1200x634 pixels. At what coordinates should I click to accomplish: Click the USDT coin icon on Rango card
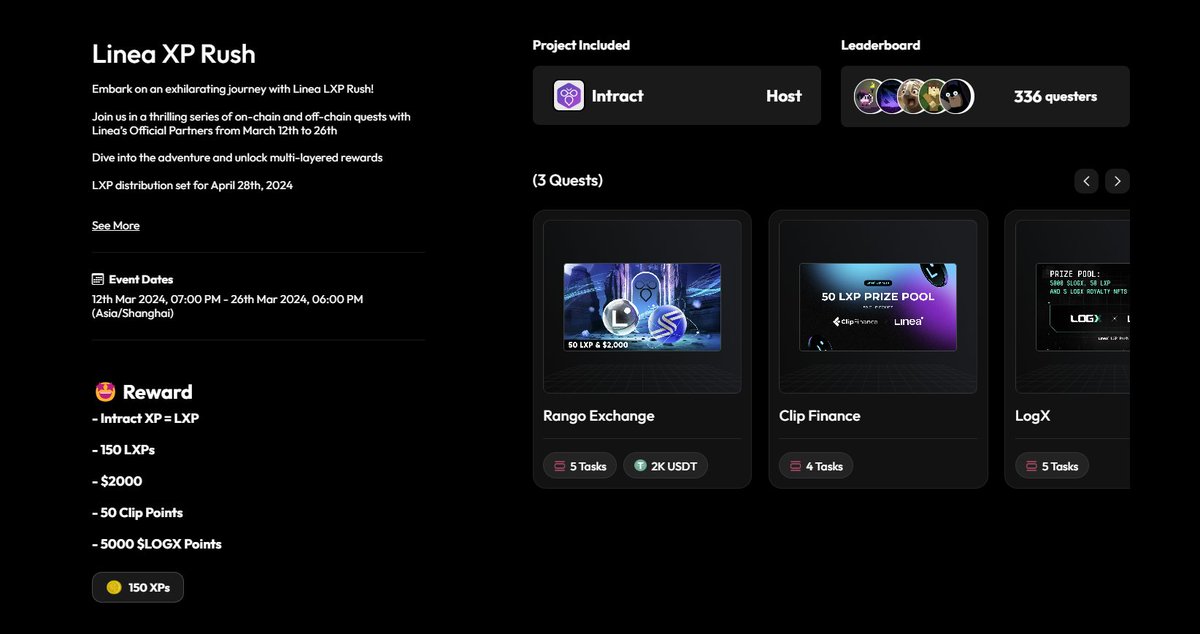(x=641, y=466)
